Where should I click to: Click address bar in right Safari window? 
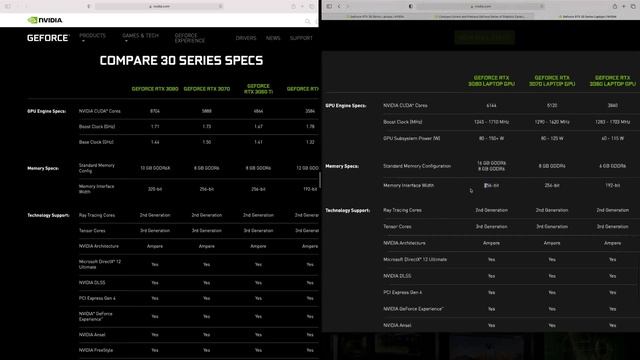(x=480, y=6)
